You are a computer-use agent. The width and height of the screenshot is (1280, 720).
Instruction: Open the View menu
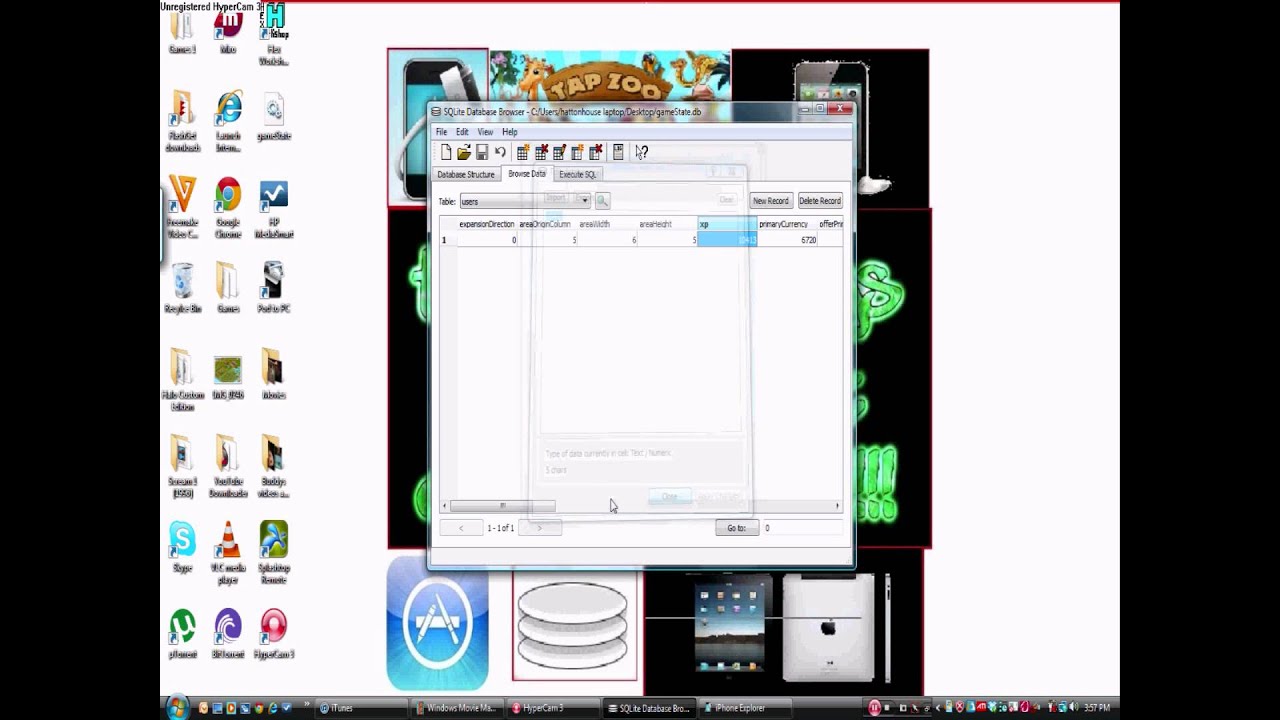coord(485,132)
